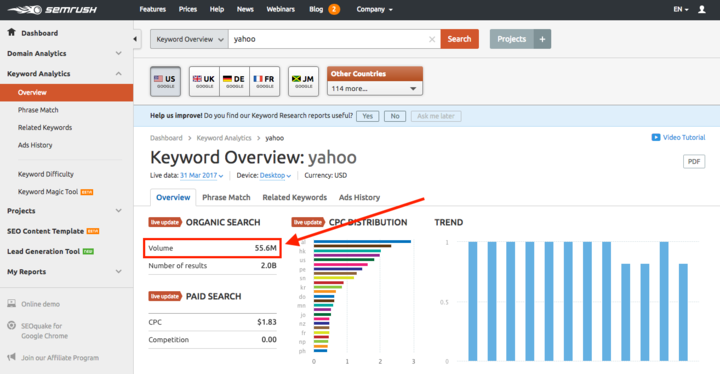
Task: Expand My Reports section
Action: click(x=118, y=272)
